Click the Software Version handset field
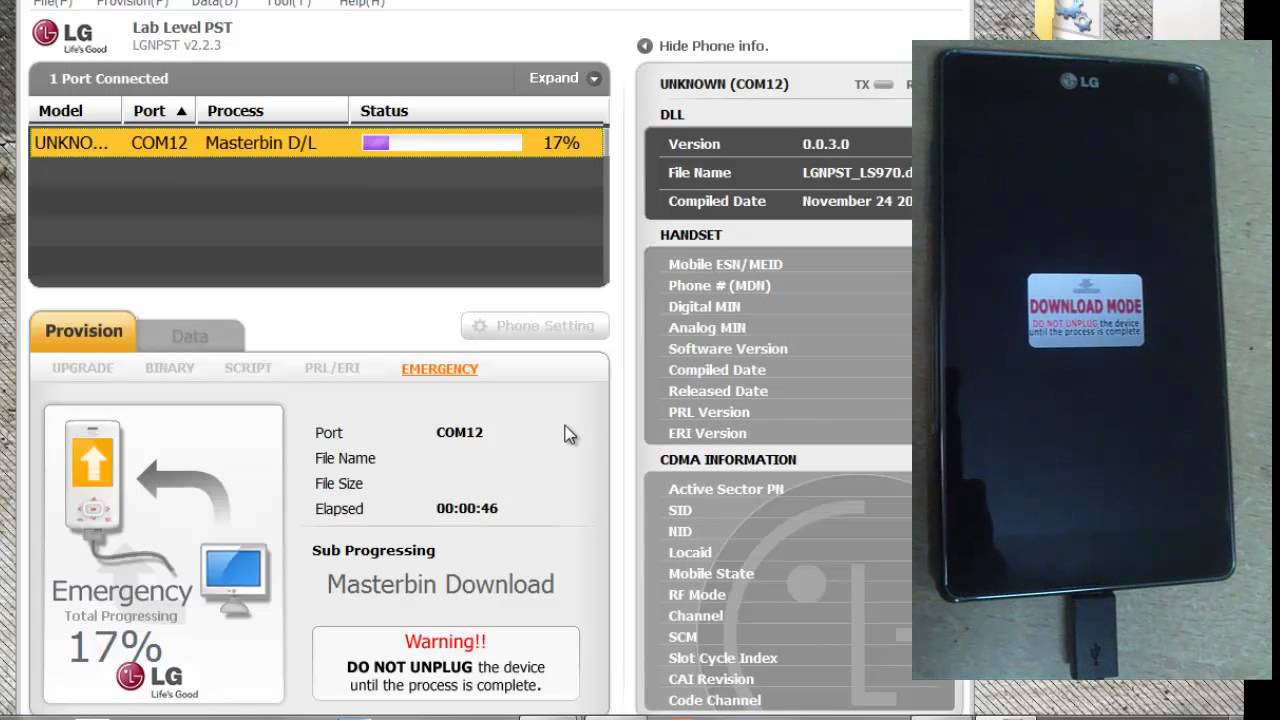 coord(728,348)
